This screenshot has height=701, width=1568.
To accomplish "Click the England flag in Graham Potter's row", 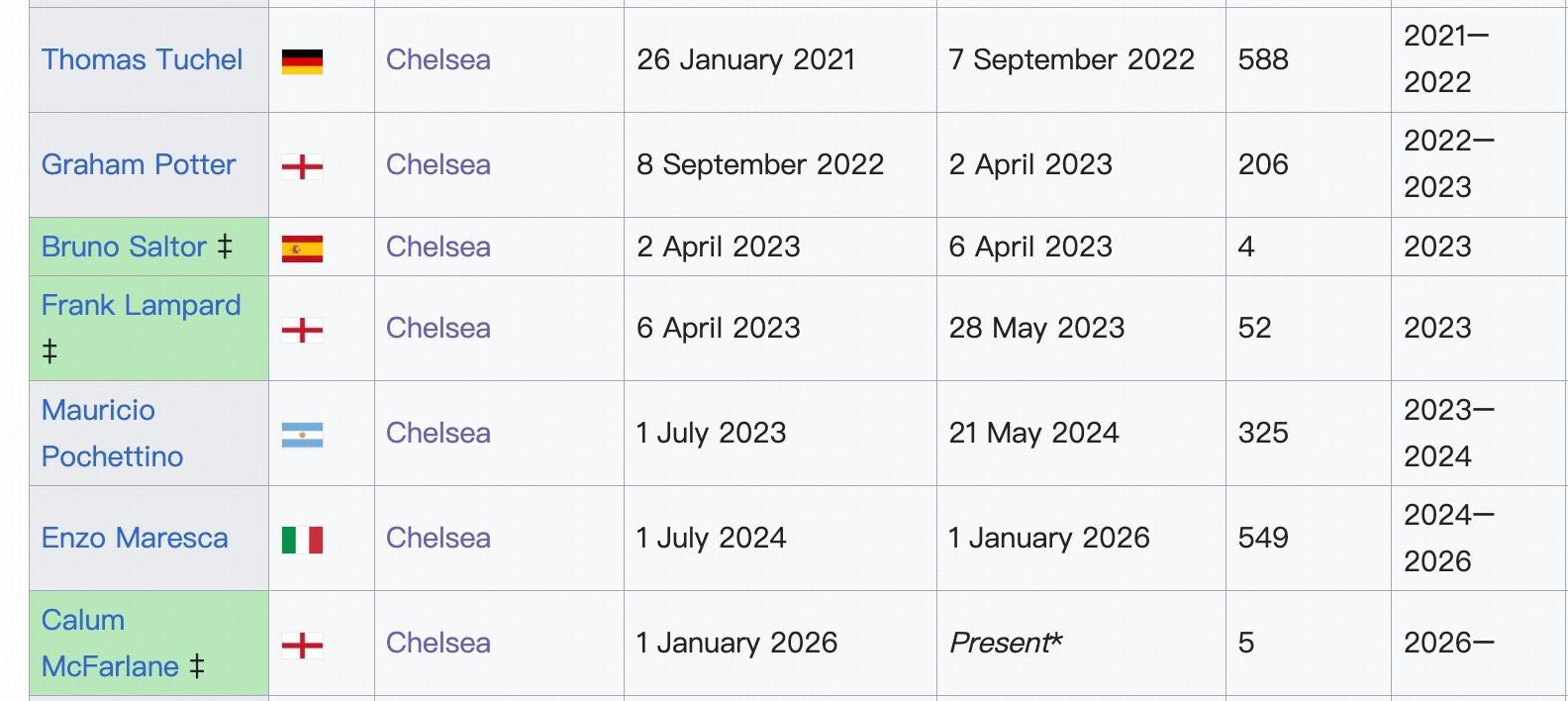I will click(302, 166).
